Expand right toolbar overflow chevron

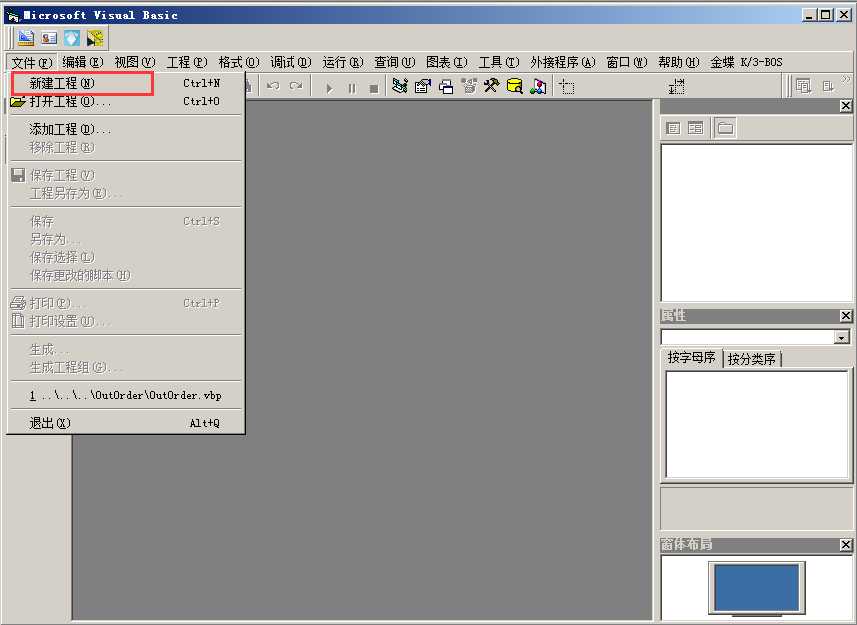pos(847,80)
